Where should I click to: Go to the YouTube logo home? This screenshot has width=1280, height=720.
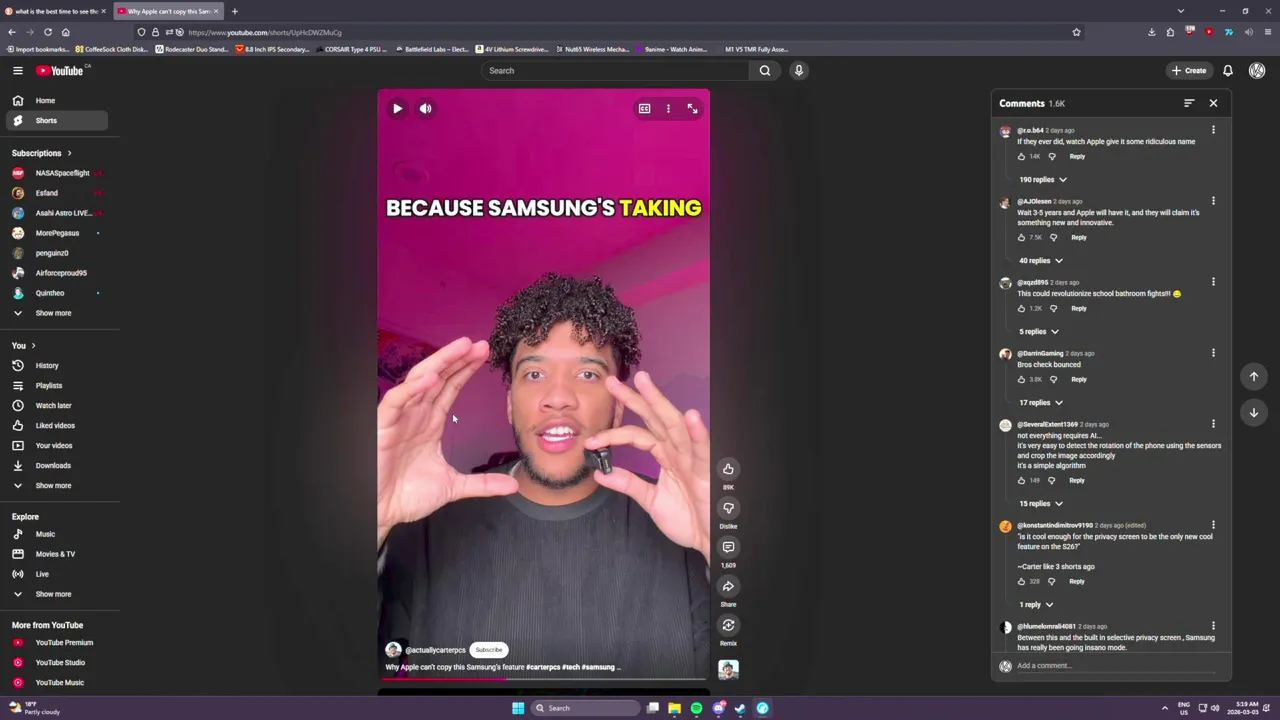click(x=61, y=70)
